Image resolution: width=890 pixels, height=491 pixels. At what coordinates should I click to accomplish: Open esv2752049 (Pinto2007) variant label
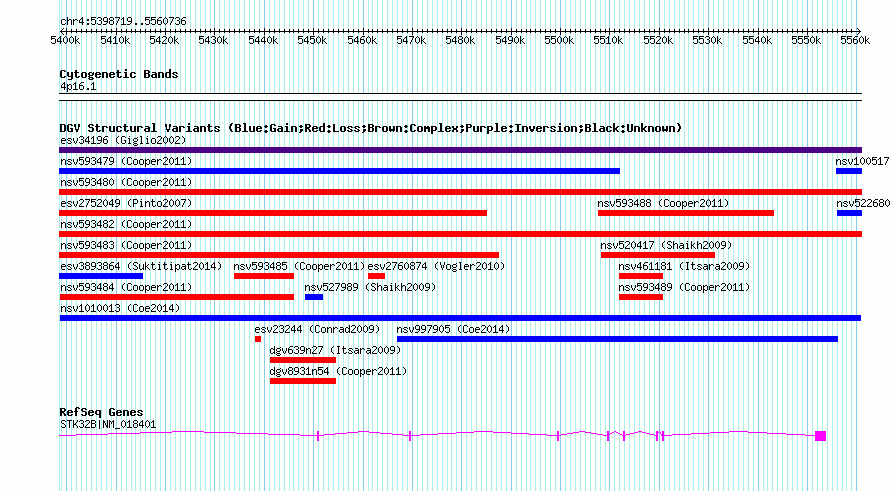click(x=126, y=203)
